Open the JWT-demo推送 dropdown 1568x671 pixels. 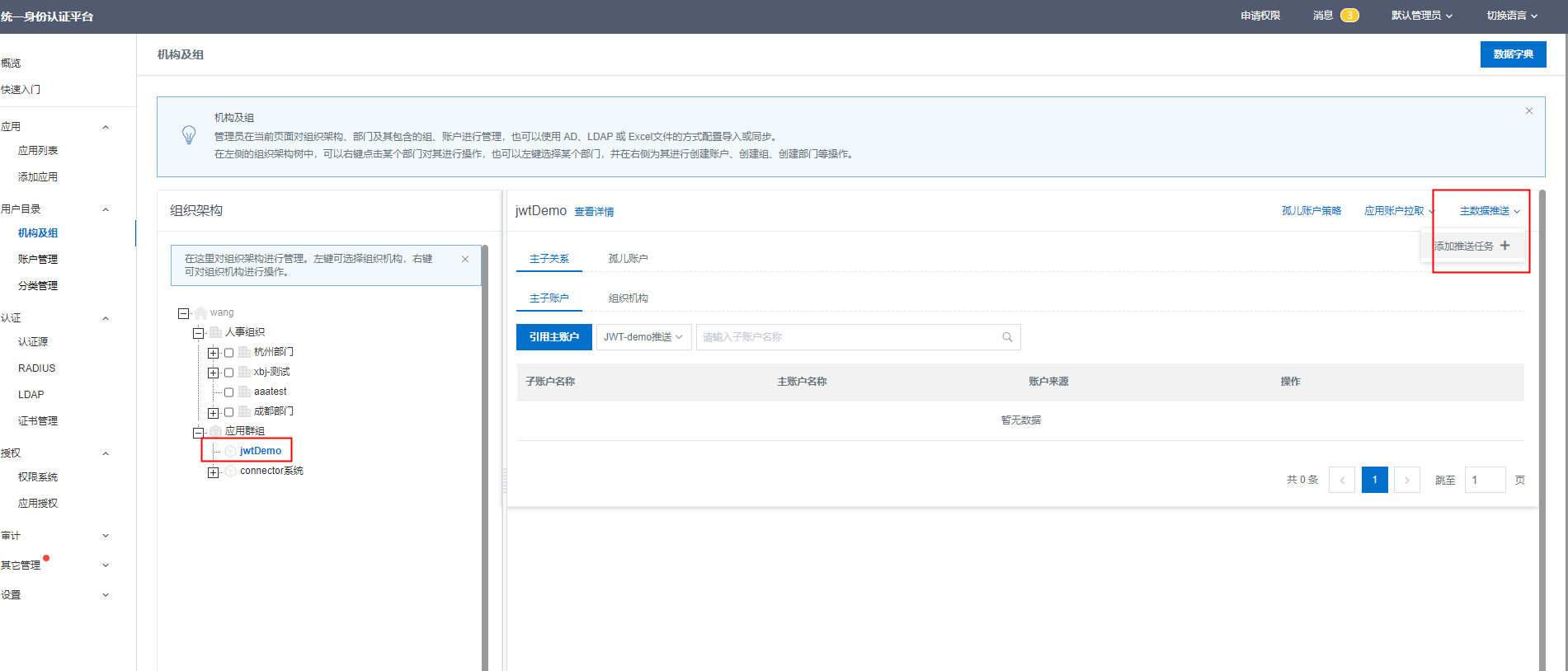(643, 337)
